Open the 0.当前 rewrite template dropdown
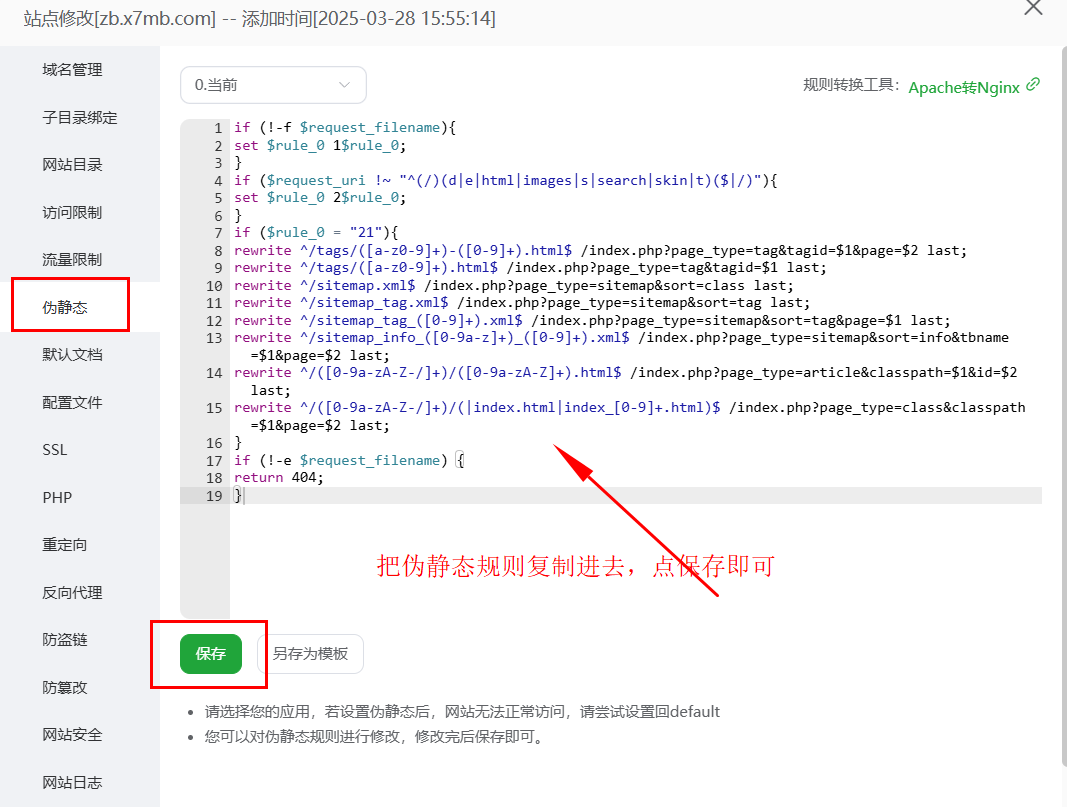This screenshot has height=807, width=1067. click(x=273, y=85)
